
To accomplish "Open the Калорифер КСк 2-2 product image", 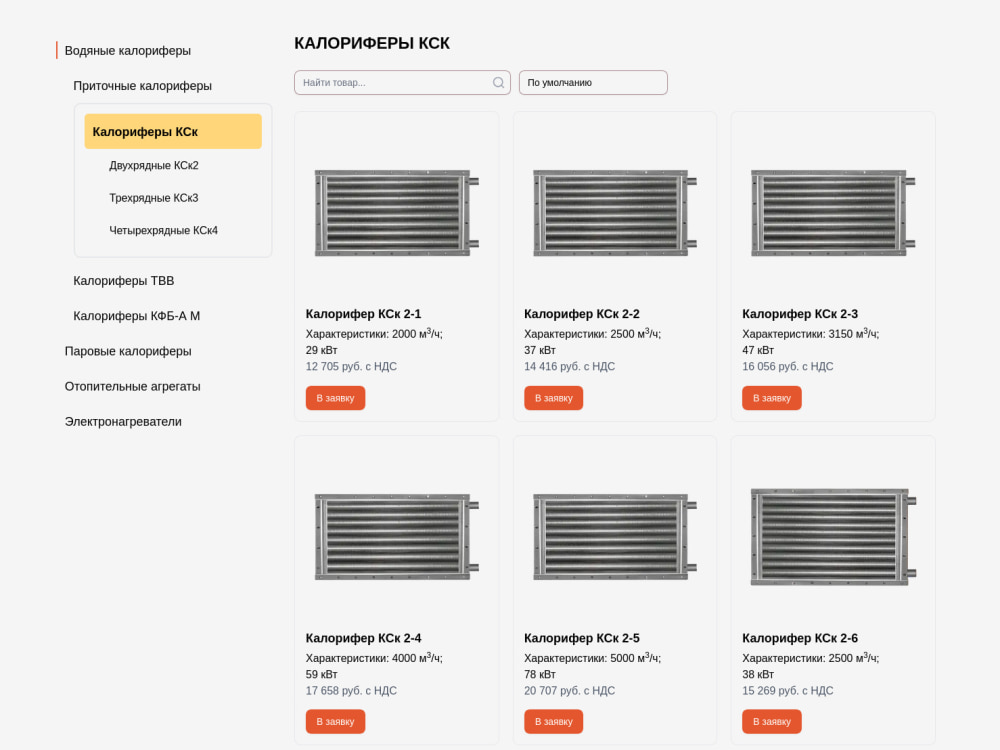I will pyautogui.click(x=615, y=213).
